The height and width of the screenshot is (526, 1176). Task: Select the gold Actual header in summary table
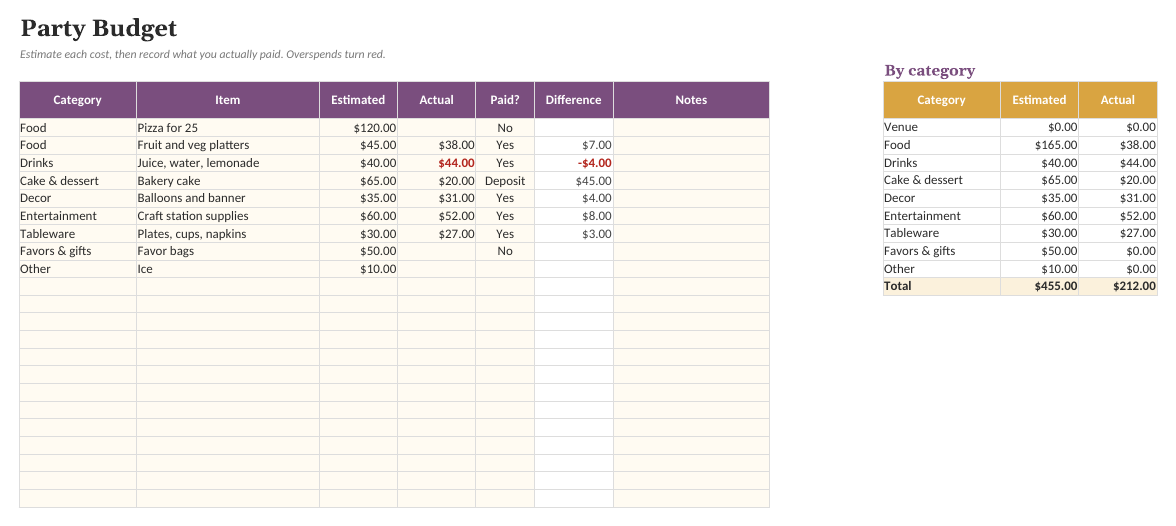[x=1118, y=100]
